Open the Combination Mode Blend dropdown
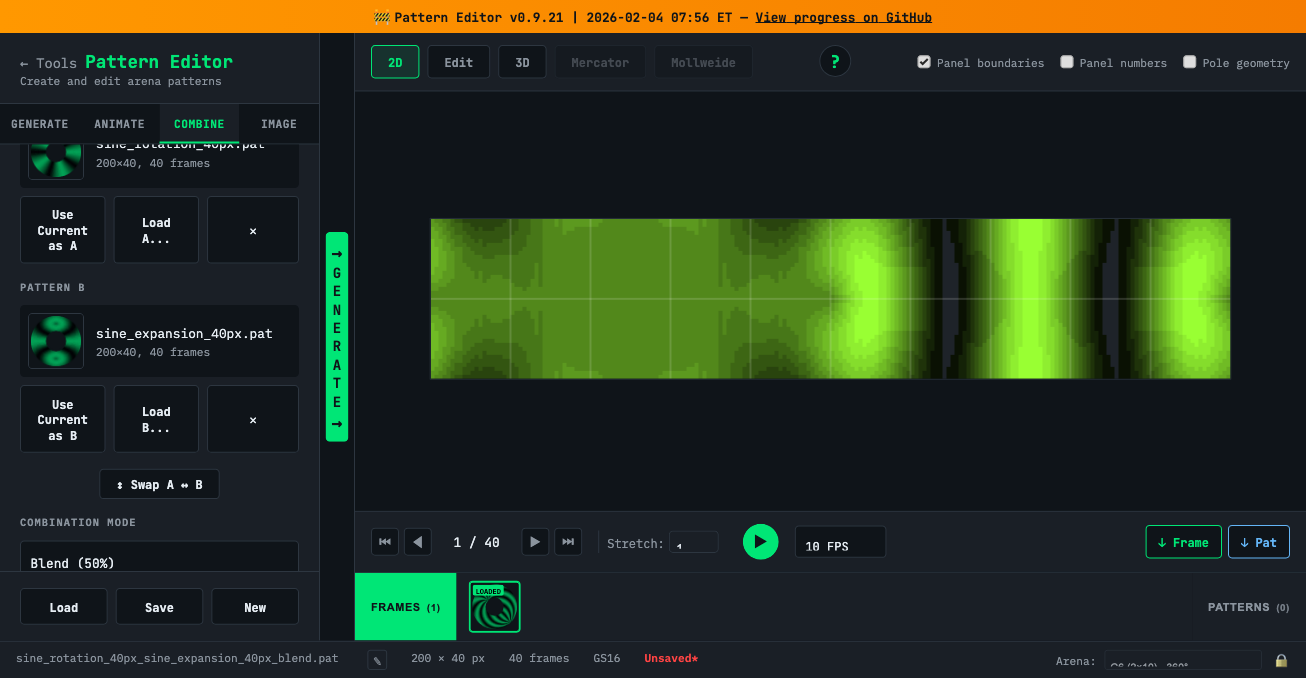The image size is (1306, 678). 159,561
